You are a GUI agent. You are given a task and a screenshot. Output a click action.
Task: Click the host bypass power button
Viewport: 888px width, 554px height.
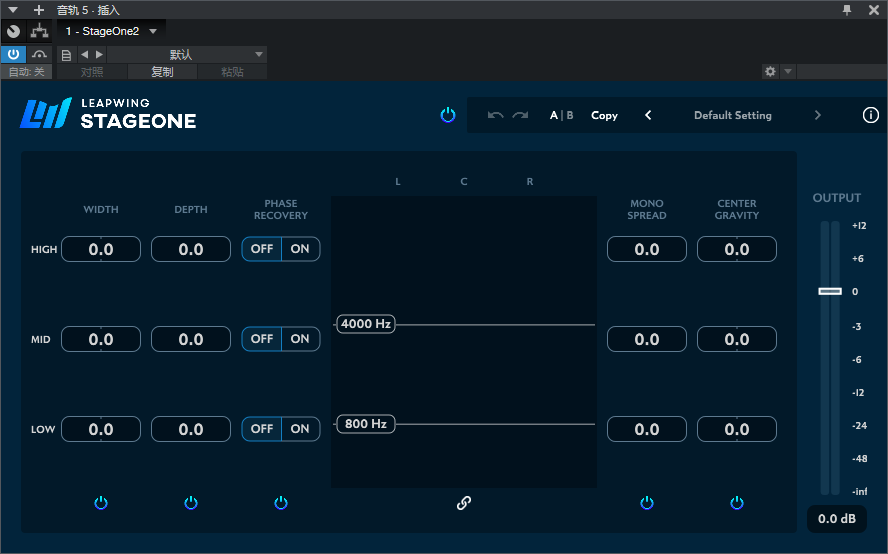13,54
